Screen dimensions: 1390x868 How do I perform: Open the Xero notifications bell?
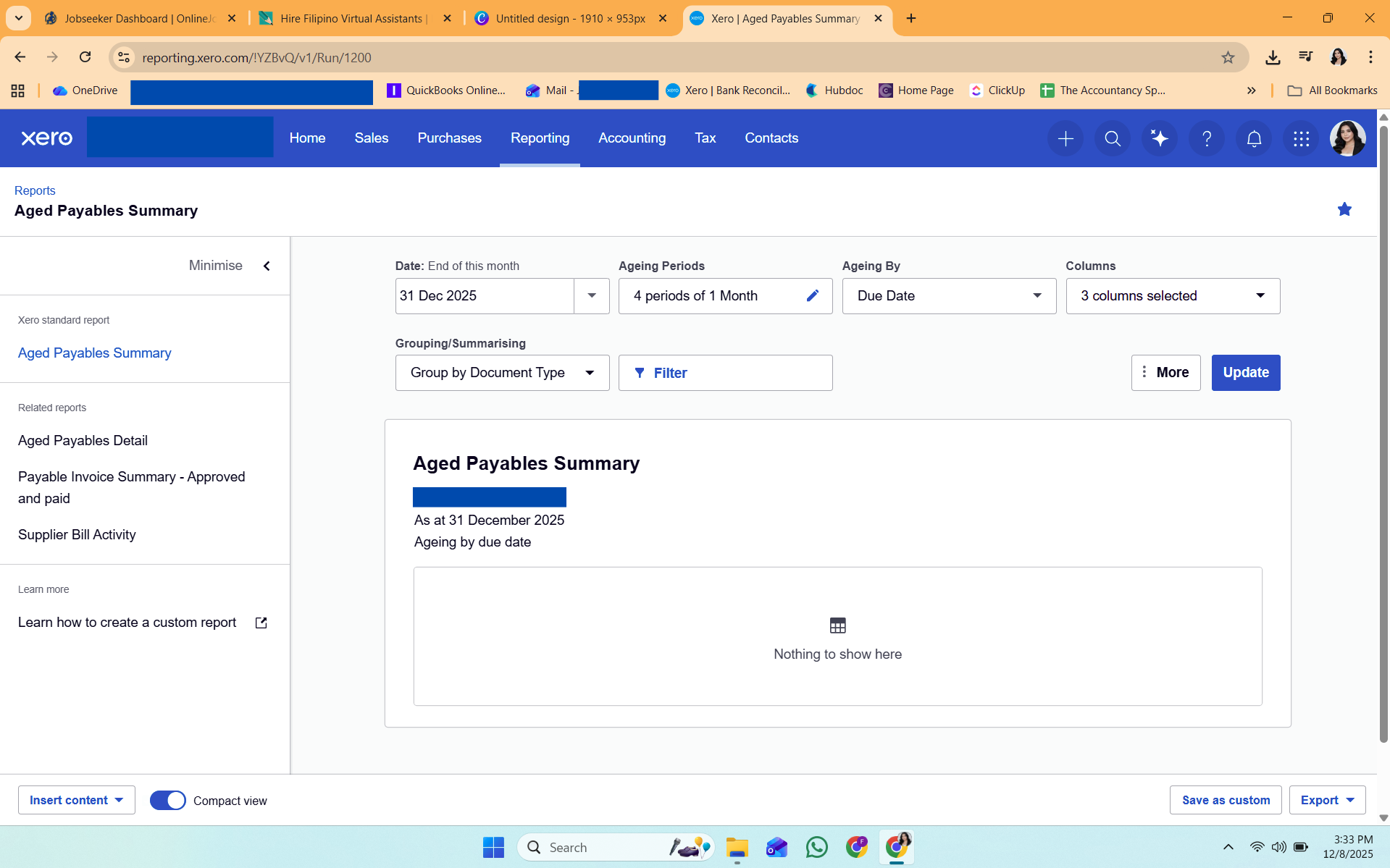(x=1254, y=138)
